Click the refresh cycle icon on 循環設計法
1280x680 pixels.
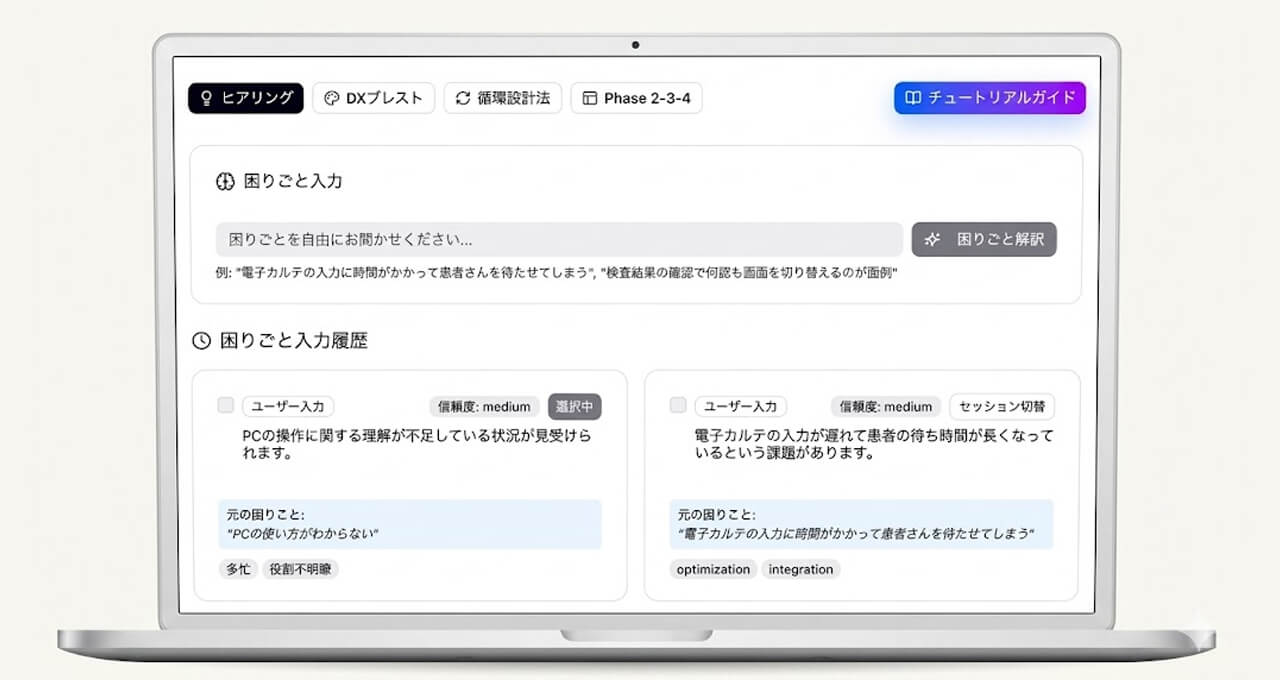[461, 97]
